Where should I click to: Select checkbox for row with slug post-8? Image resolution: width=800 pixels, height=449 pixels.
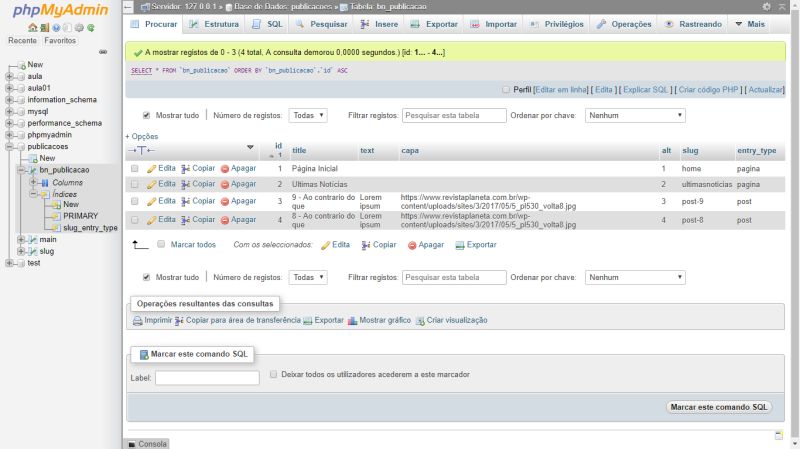134,220
